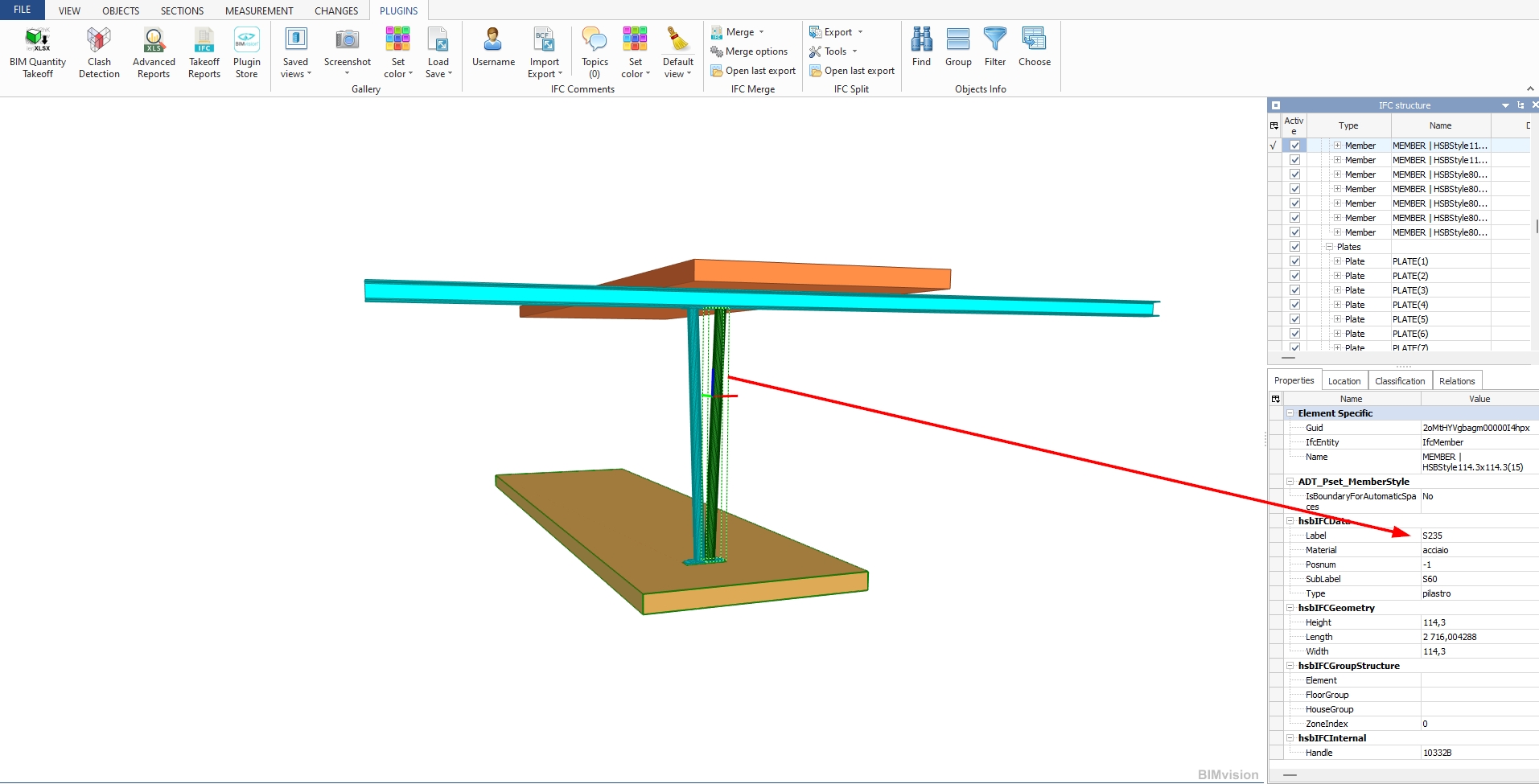The height and width of the screenshot is (784, 1539).
Task: Click the IFC Merge icon
Action: (x=717, y=32)
